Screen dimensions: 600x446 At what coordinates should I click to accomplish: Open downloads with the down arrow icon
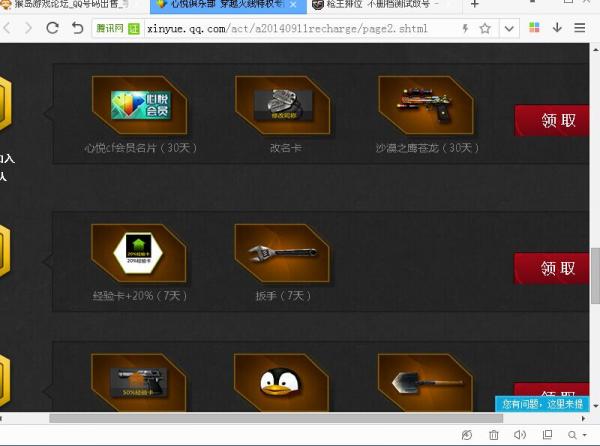(x=557, y=28)
